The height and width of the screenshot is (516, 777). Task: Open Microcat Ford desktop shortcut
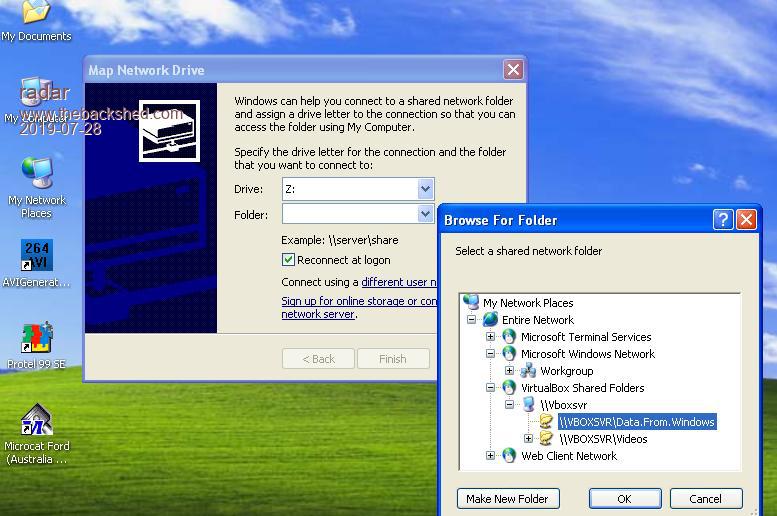(x=37, y=419)
